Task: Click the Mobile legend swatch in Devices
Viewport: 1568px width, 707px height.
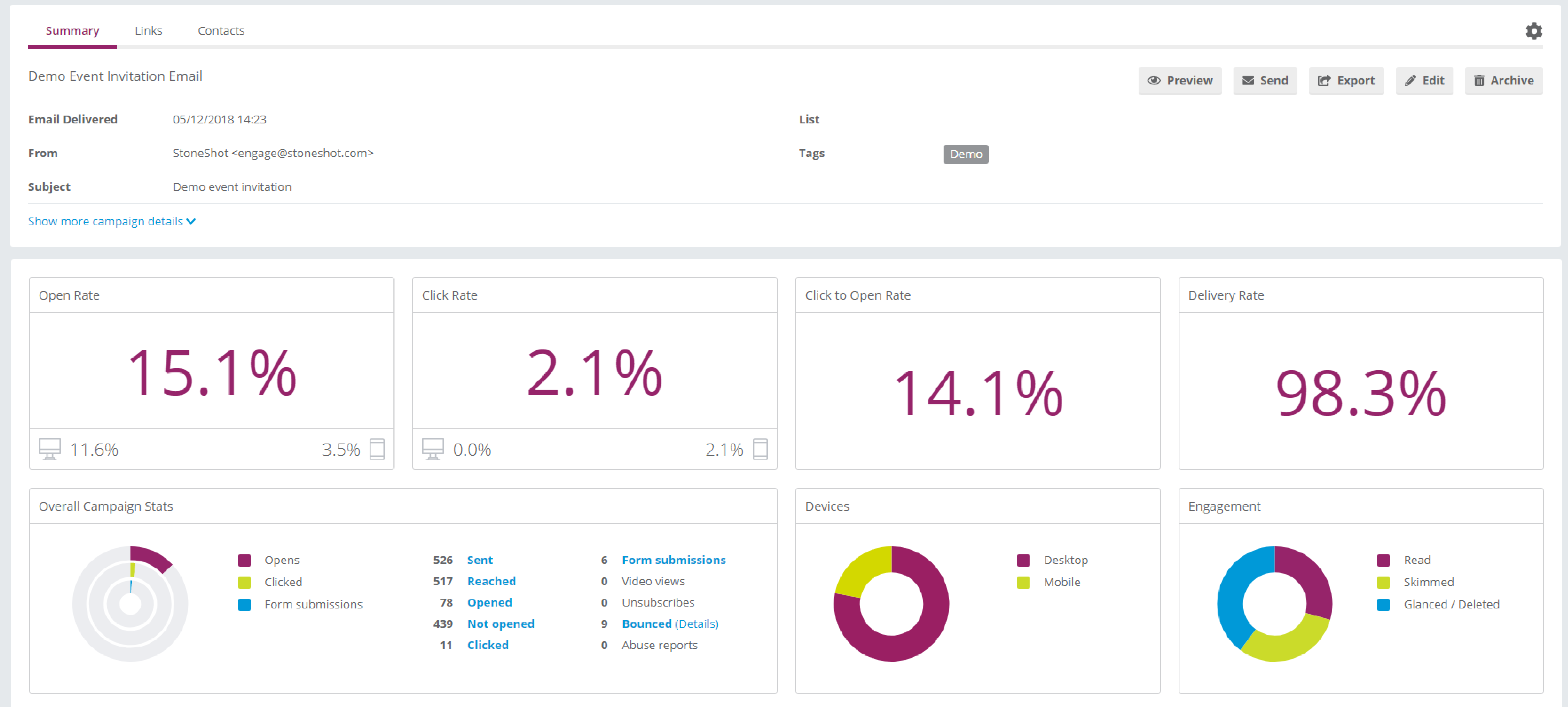Action: click(1023, 582)
